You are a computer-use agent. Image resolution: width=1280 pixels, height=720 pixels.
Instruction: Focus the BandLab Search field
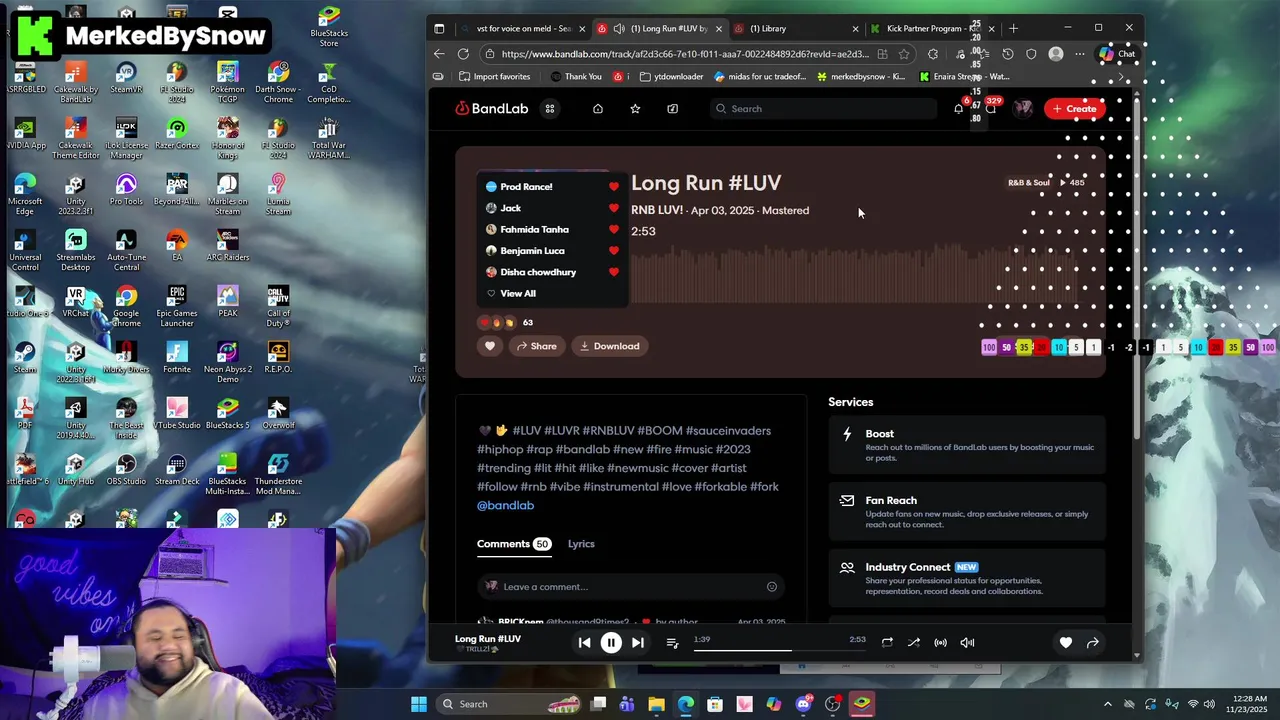coord(823,109)
